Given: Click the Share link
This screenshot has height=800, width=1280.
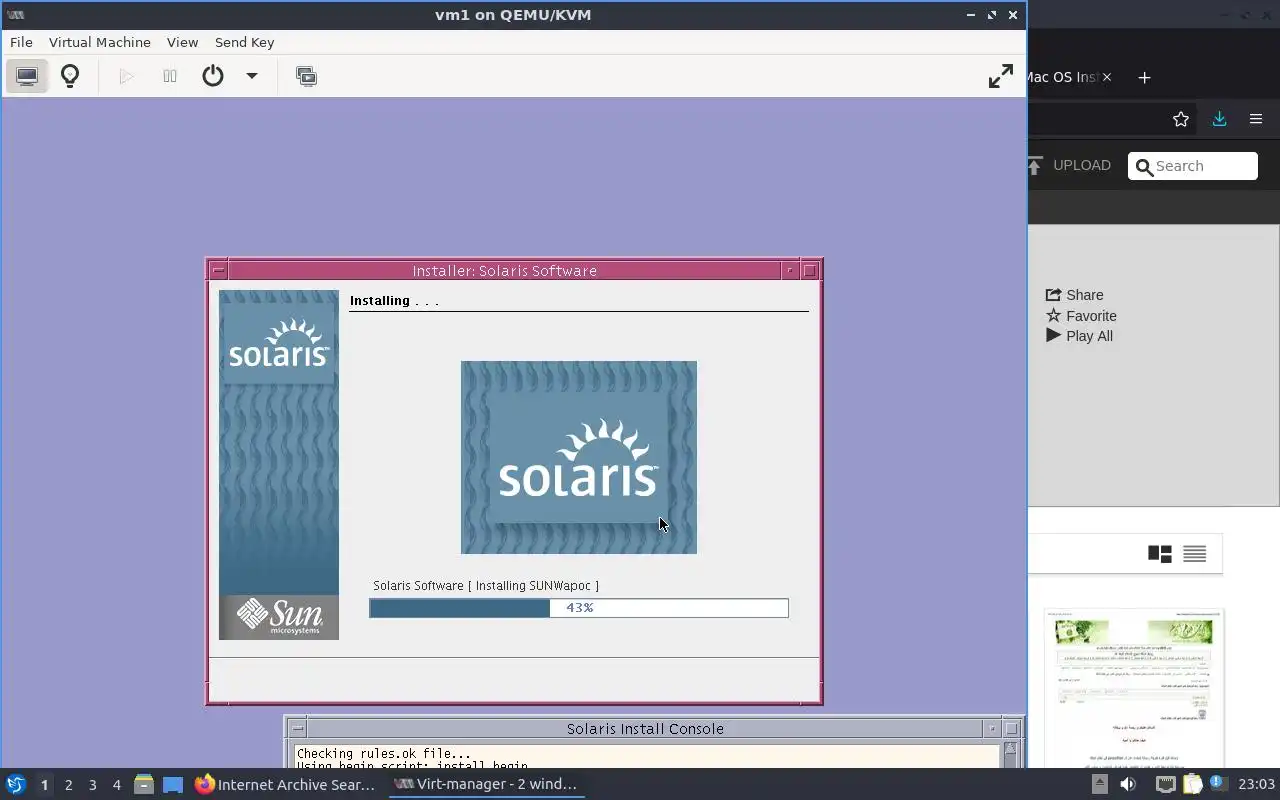Looking at the screenshot, I should [1075, 295].
